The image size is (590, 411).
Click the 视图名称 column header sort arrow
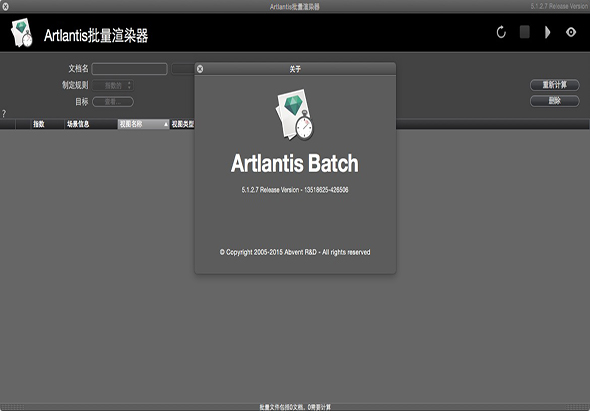[166, 124]
